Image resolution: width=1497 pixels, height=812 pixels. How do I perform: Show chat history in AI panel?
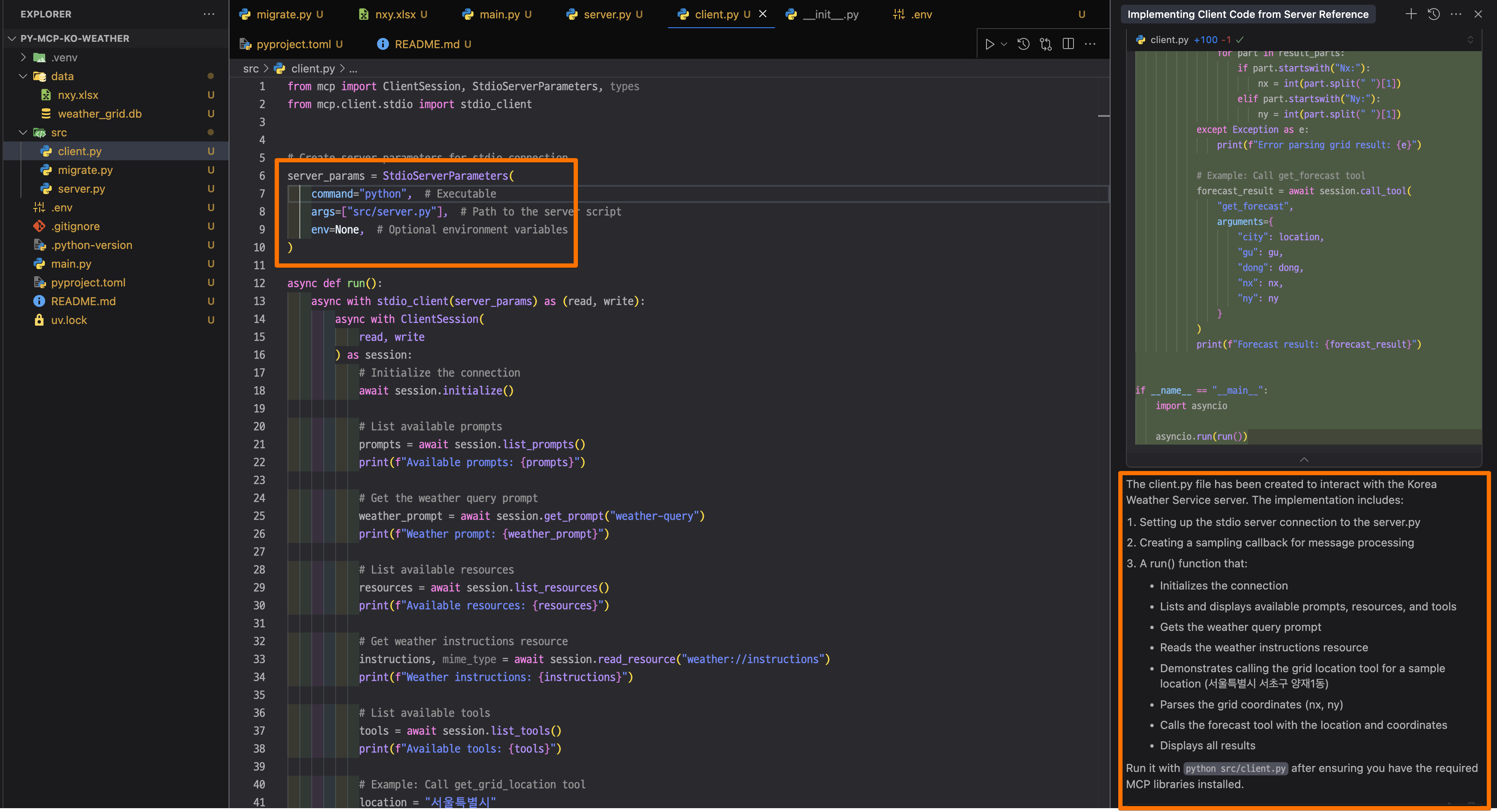(1433, 14)
